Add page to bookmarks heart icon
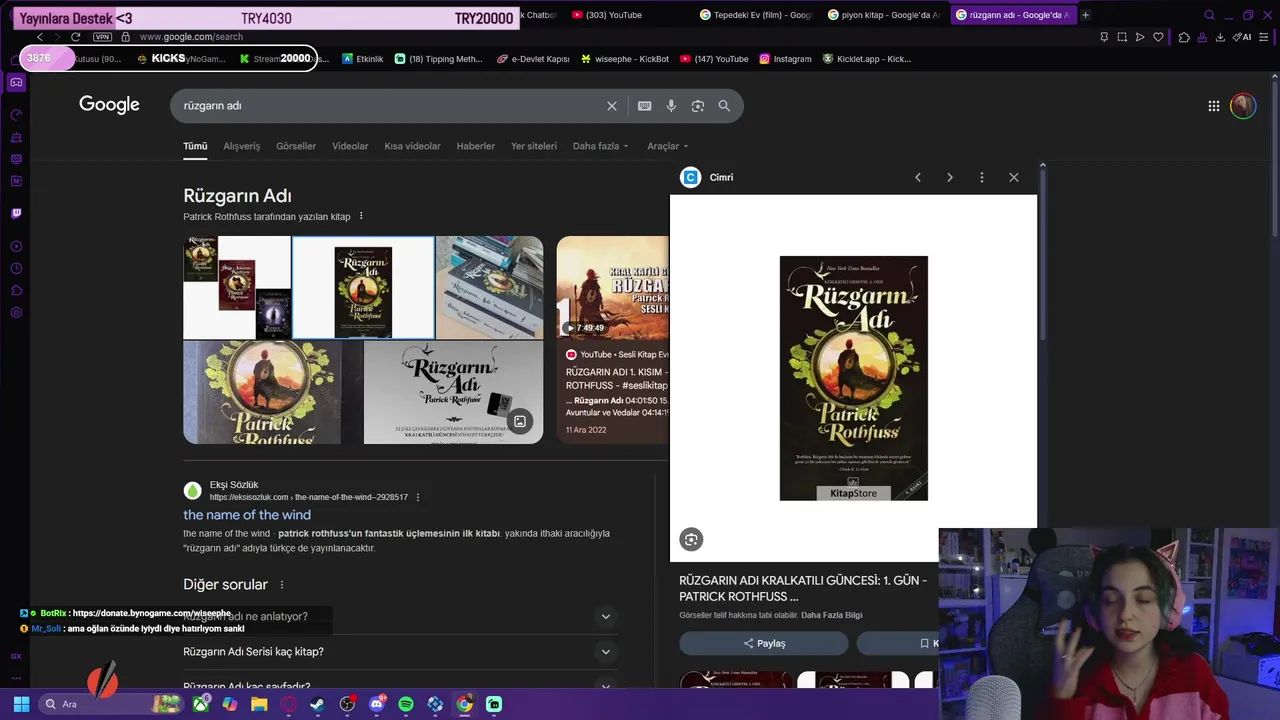1280x720 pixels. [1158, 37]
